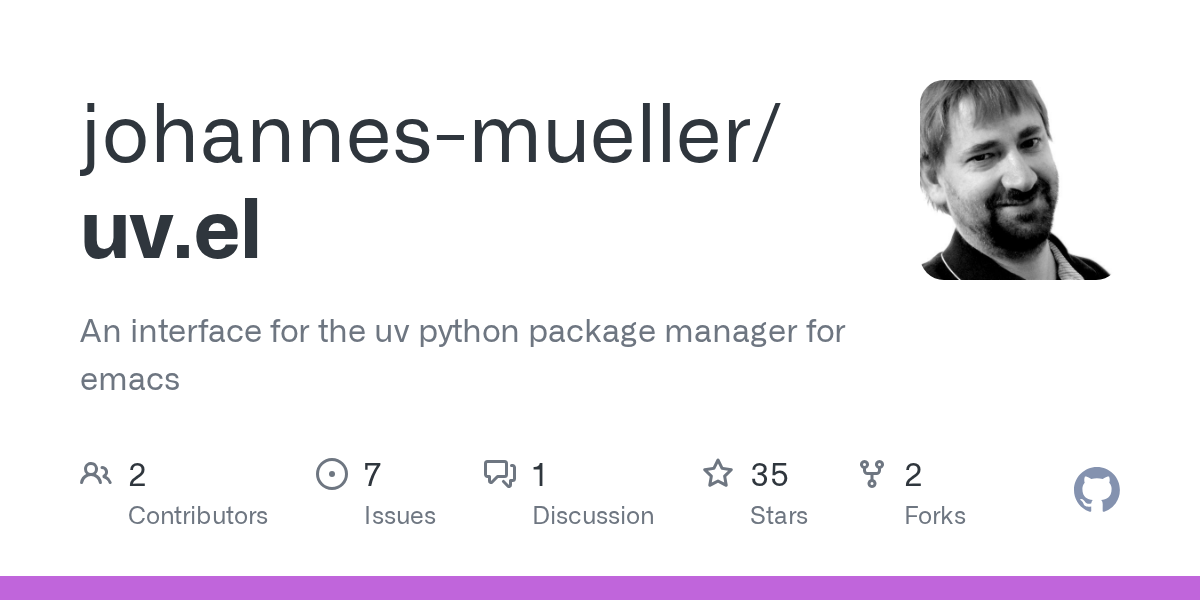
Task: Click the stars count number 35
Action: [769, 475]
